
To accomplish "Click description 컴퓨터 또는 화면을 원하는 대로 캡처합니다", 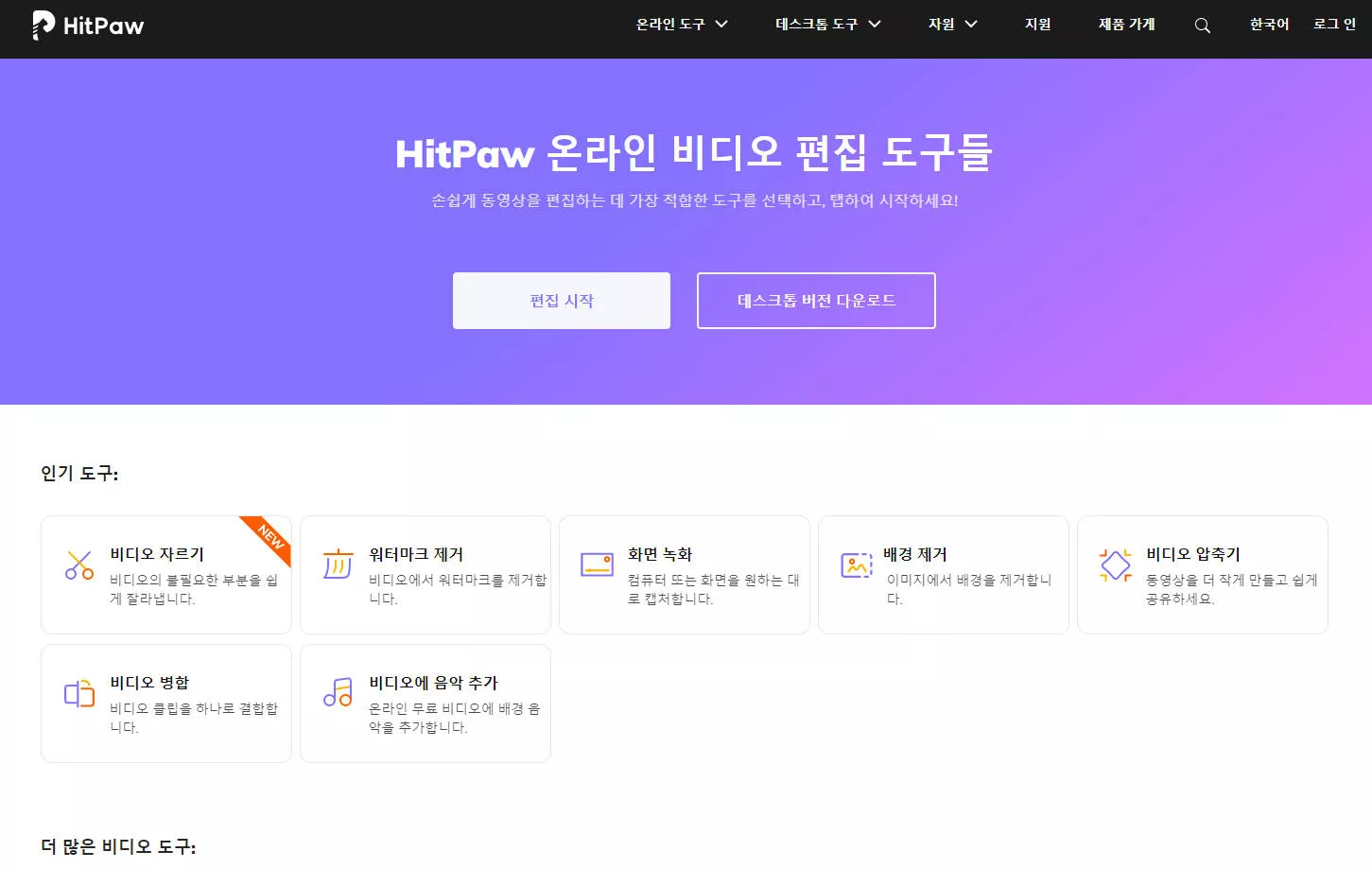I will click(x=714, y=589).
